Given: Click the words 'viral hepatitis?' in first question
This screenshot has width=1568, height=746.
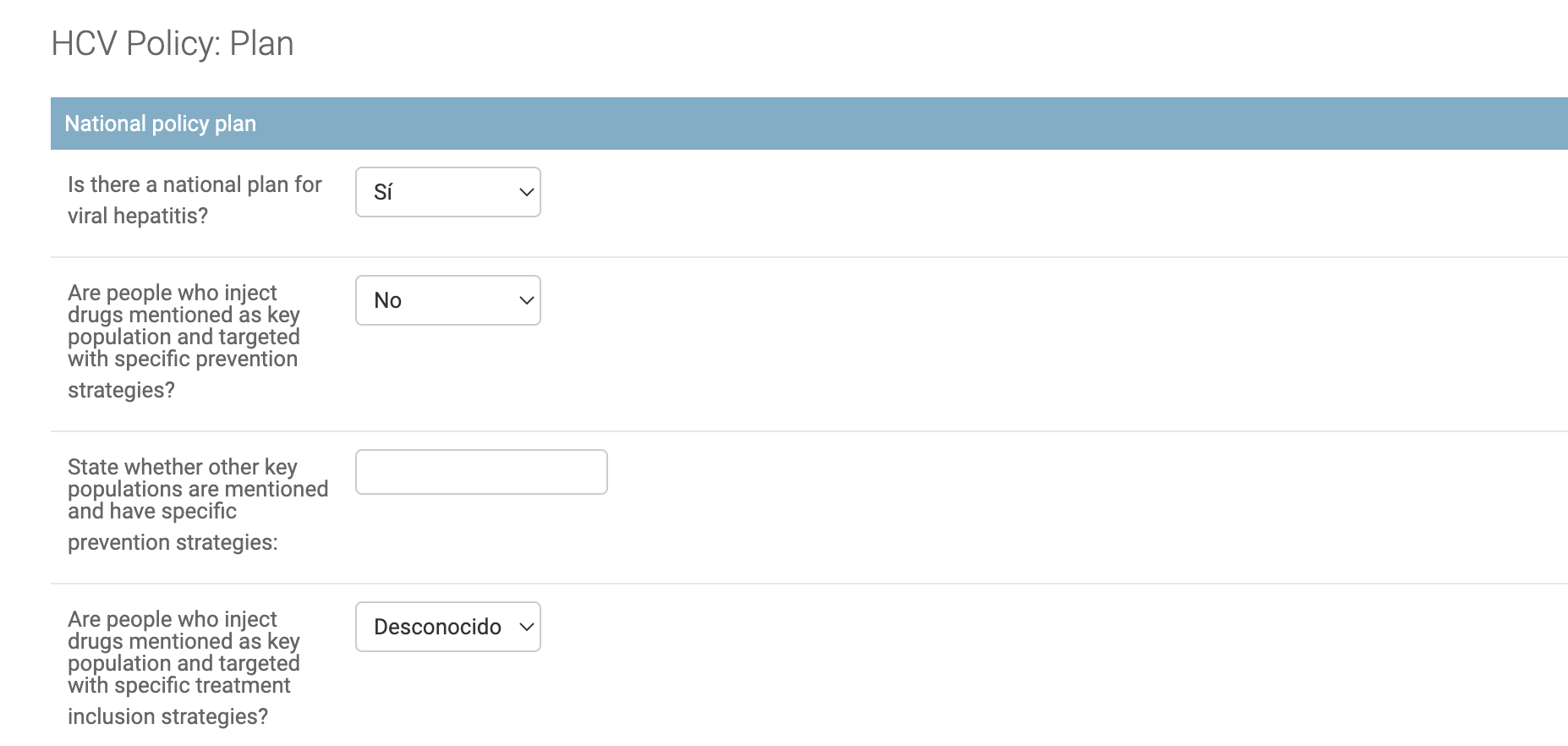Looking at the screenshot, I should pos(138,216).
